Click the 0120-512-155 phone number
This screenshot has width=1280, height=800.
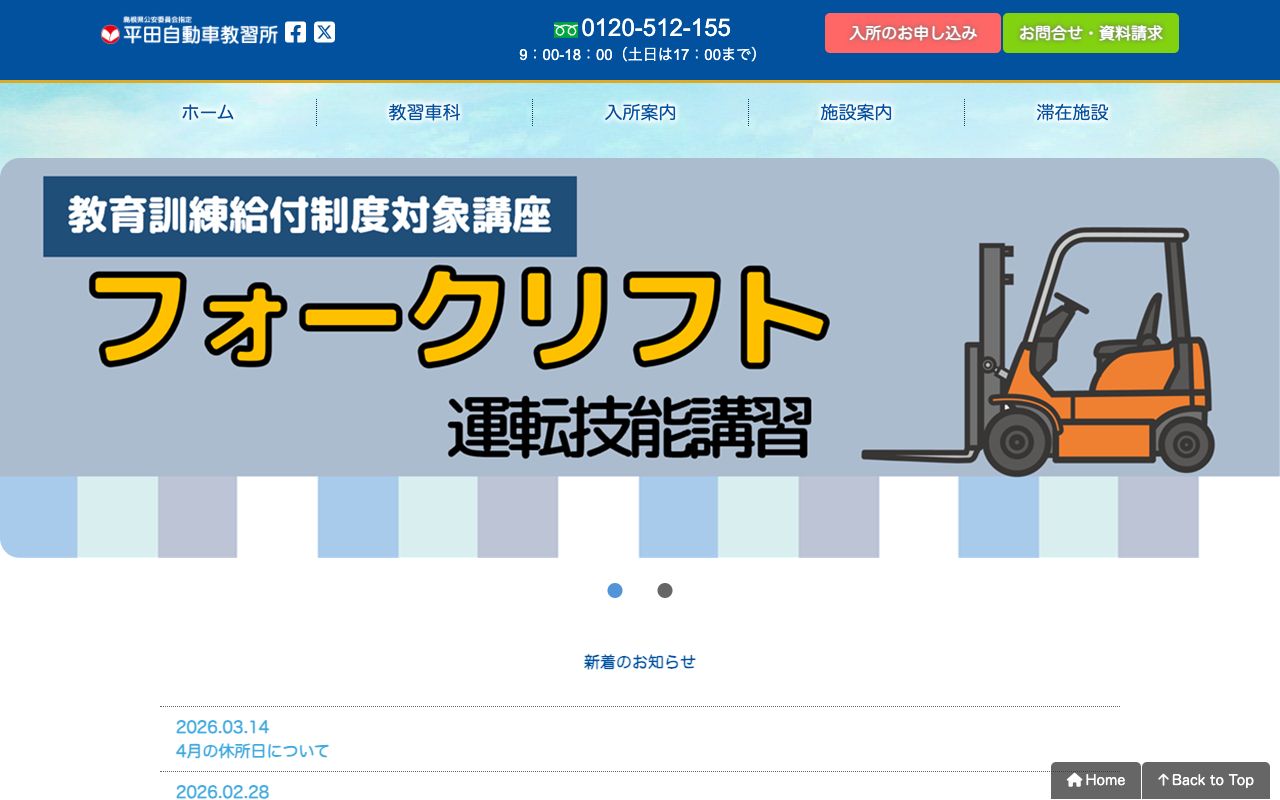(656, 28)
